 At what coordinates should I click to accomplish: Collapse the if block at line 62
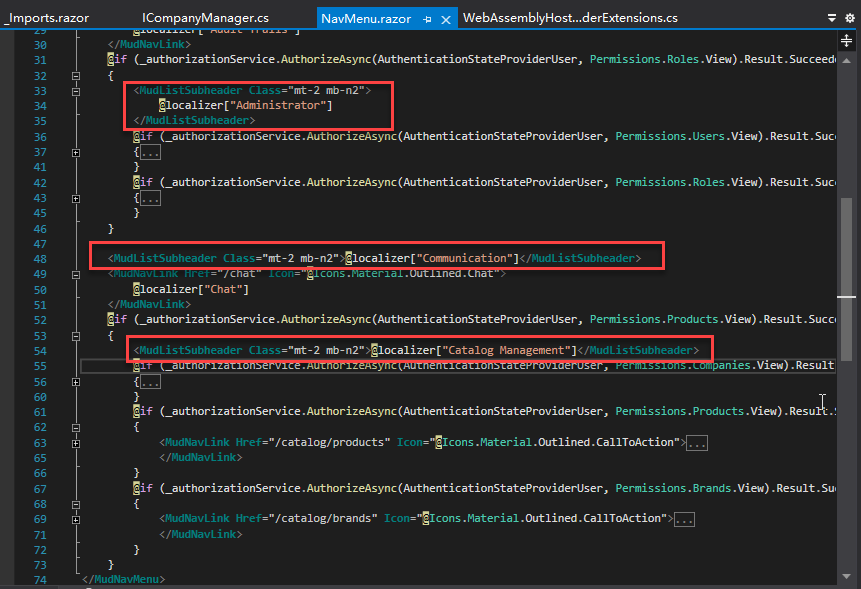click(x=75, y=426)
